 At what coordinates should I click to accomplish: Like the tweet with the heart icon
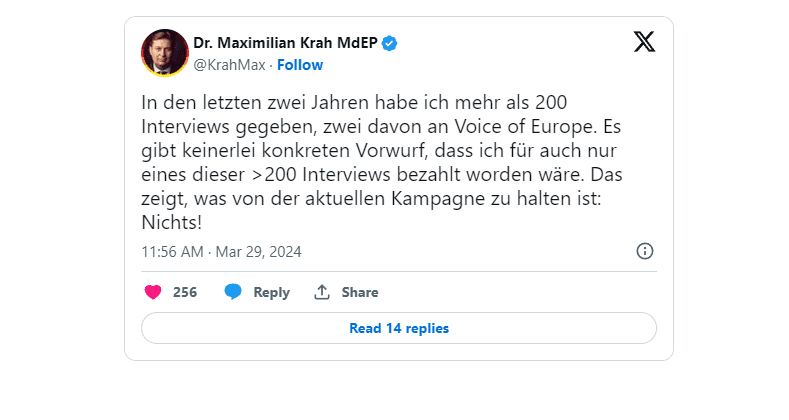click(153, 292)
